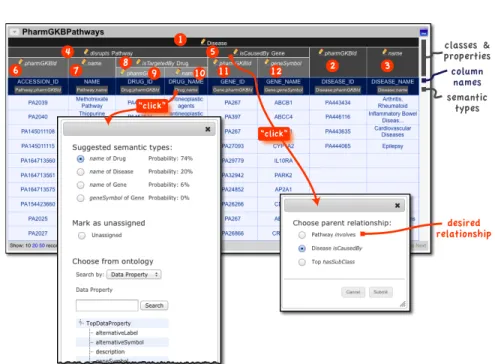Select the Unassigned radio option
Screen dimensions: 495x364
click(x=81, y=235)
